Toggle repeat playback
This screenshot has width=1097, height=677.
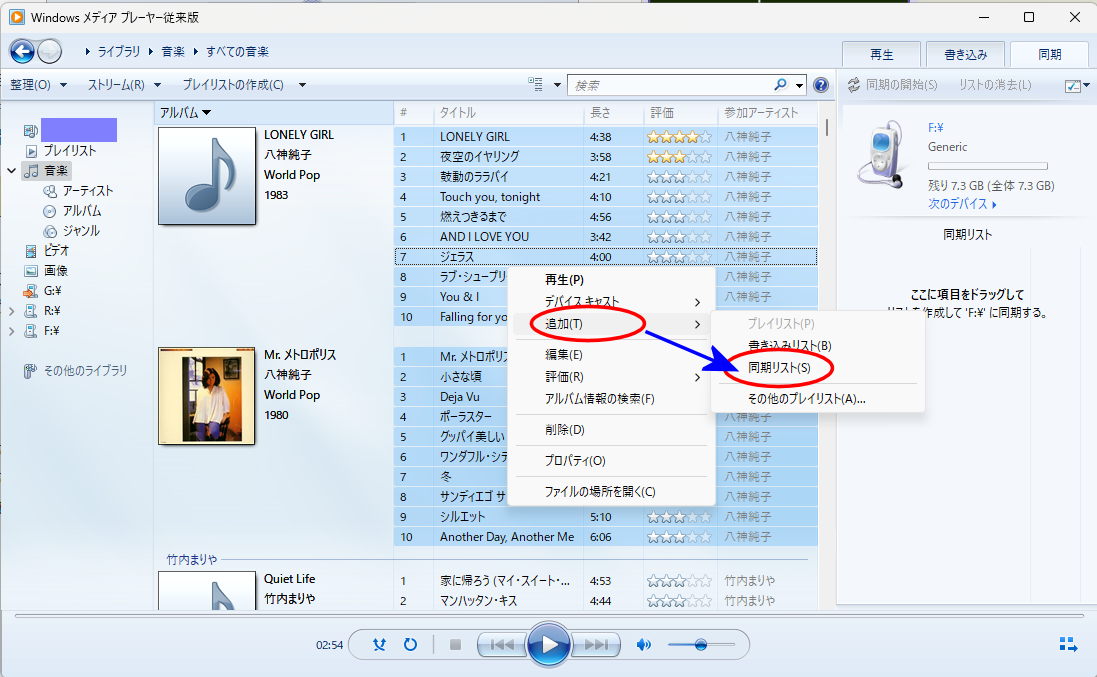411,645
